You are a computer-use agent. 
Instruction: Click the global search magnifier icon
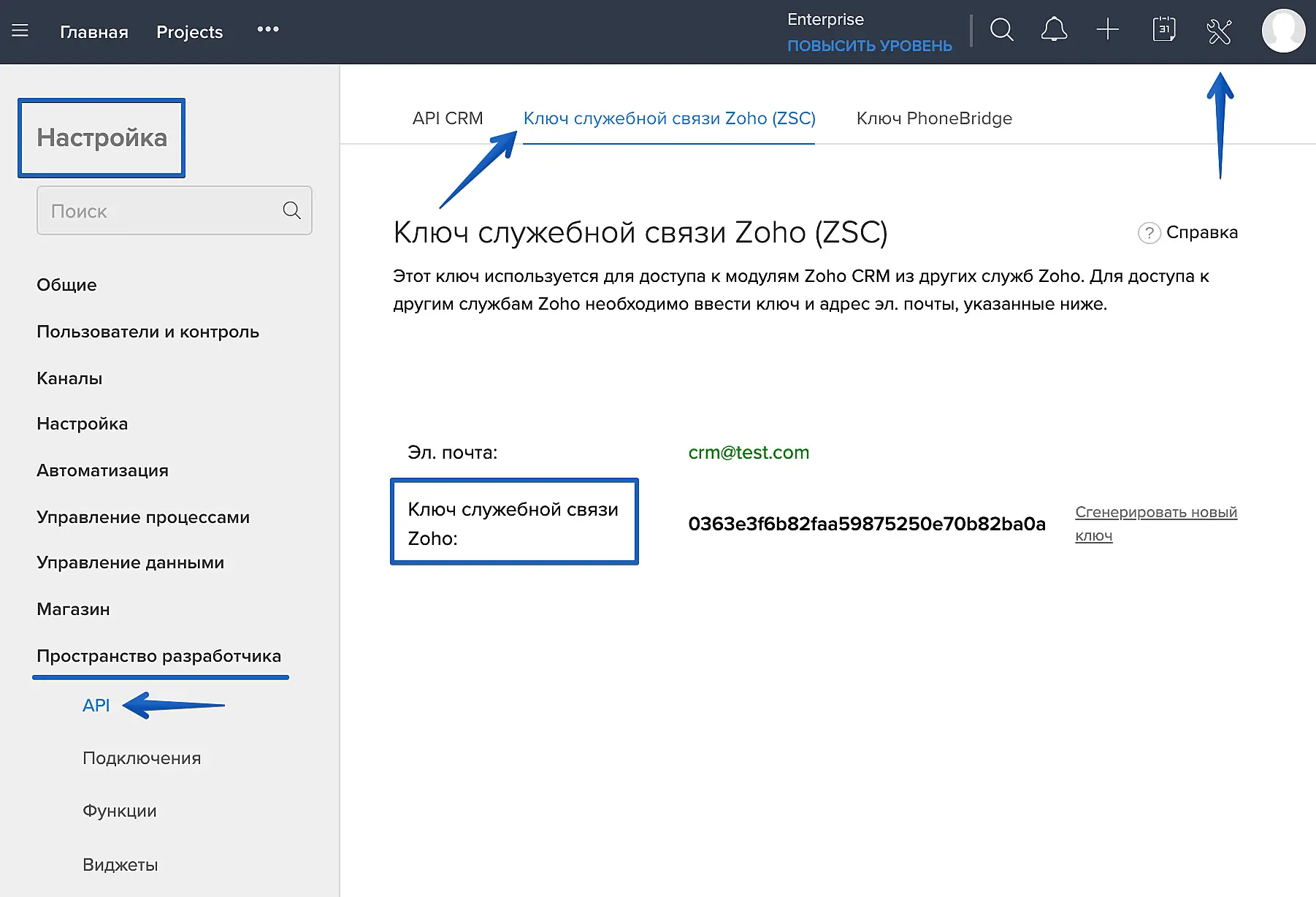click(1001, 31)
